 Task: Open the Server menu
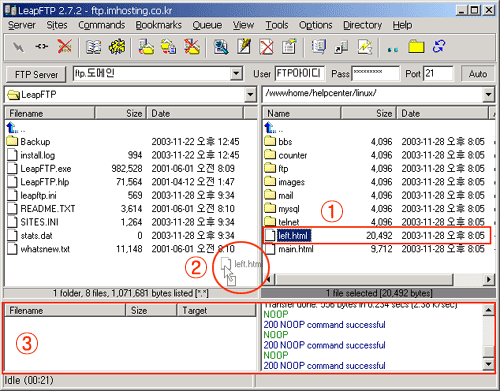(x=22, y=25)
